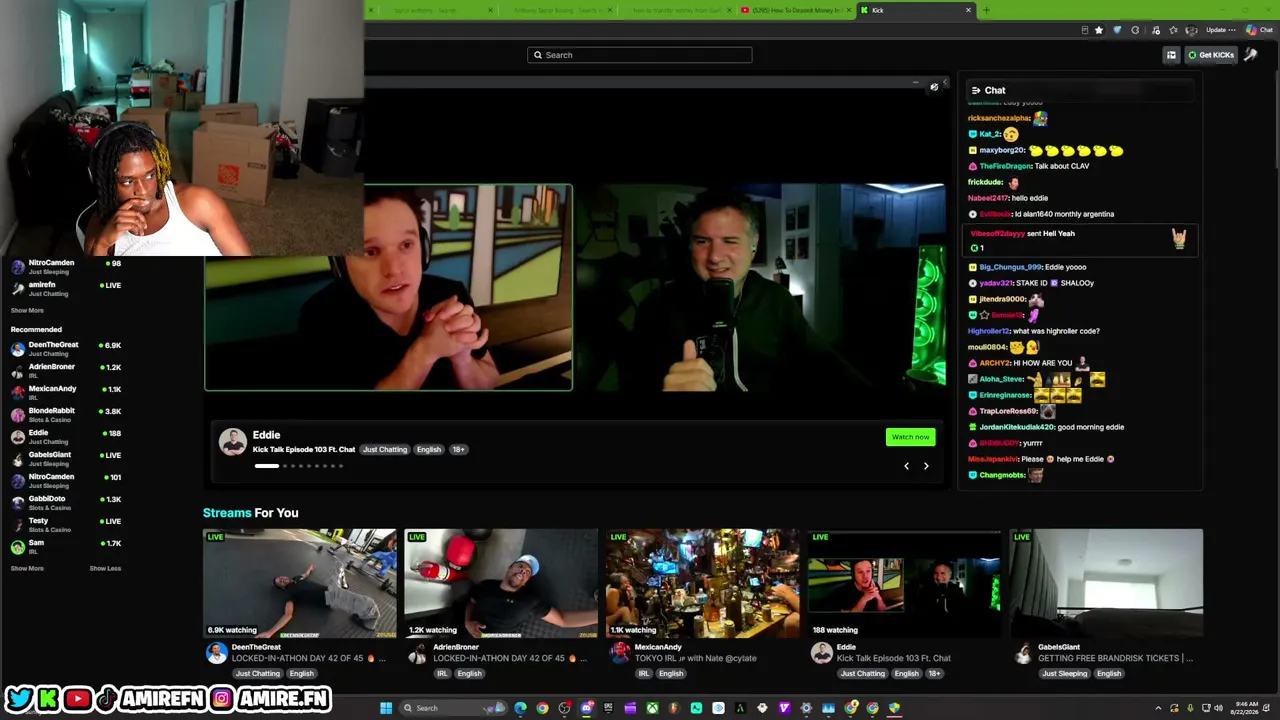Open a new browser tab
The height and width of the screenshot is (720, 1280).
point(986,10)
